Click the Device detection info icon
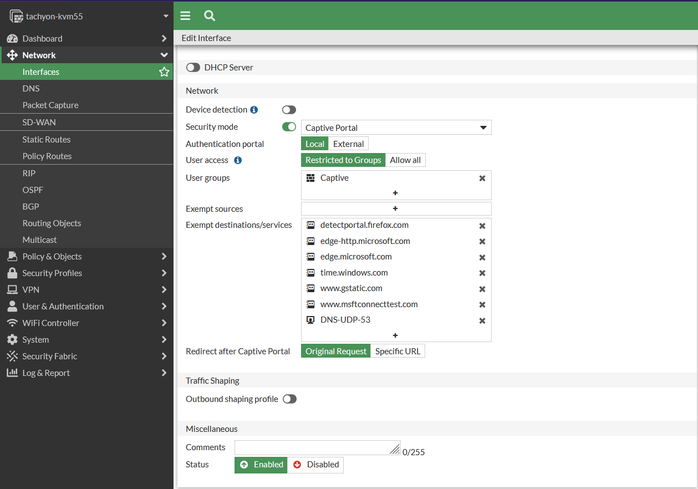 pos(254,110)
